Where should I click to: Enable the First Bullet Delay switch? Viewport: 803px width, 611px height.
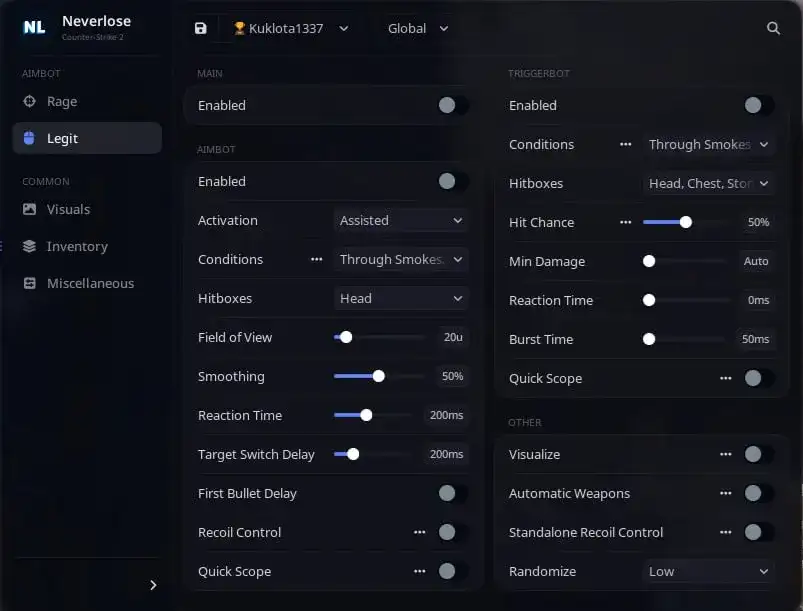click(451, 493)
